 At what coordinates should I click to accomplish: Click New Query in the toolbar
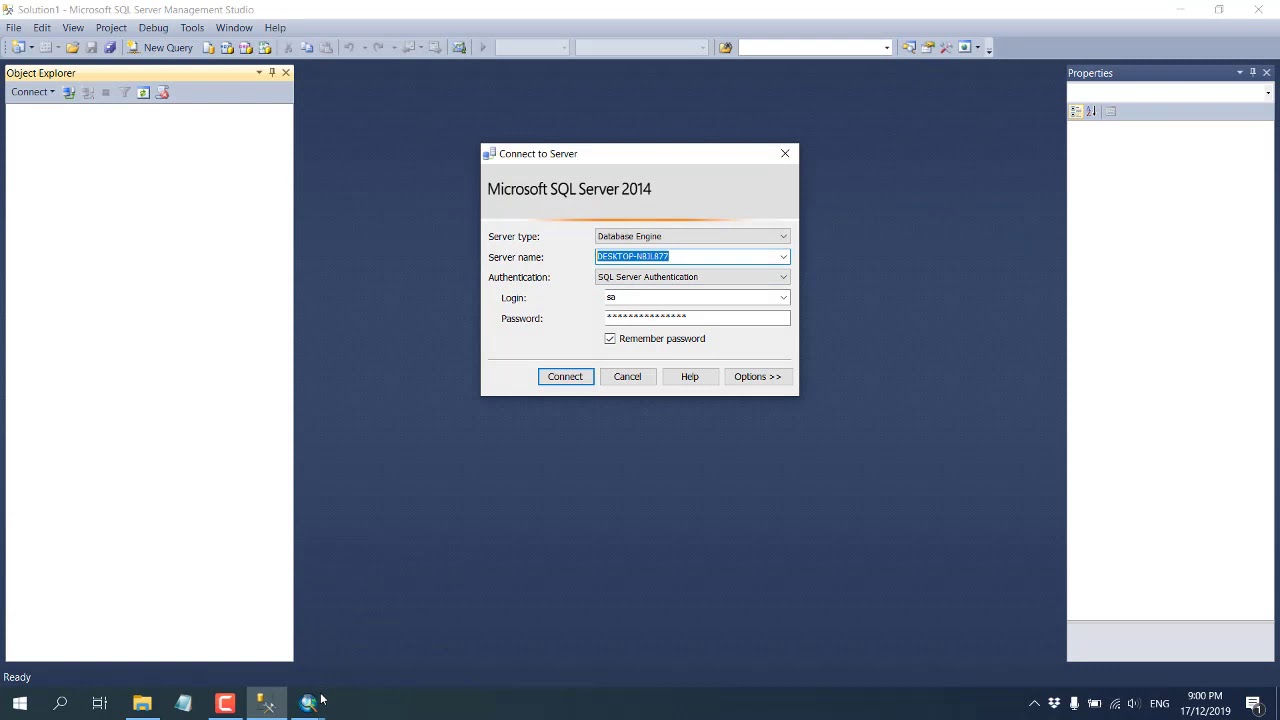click(160, 47)
